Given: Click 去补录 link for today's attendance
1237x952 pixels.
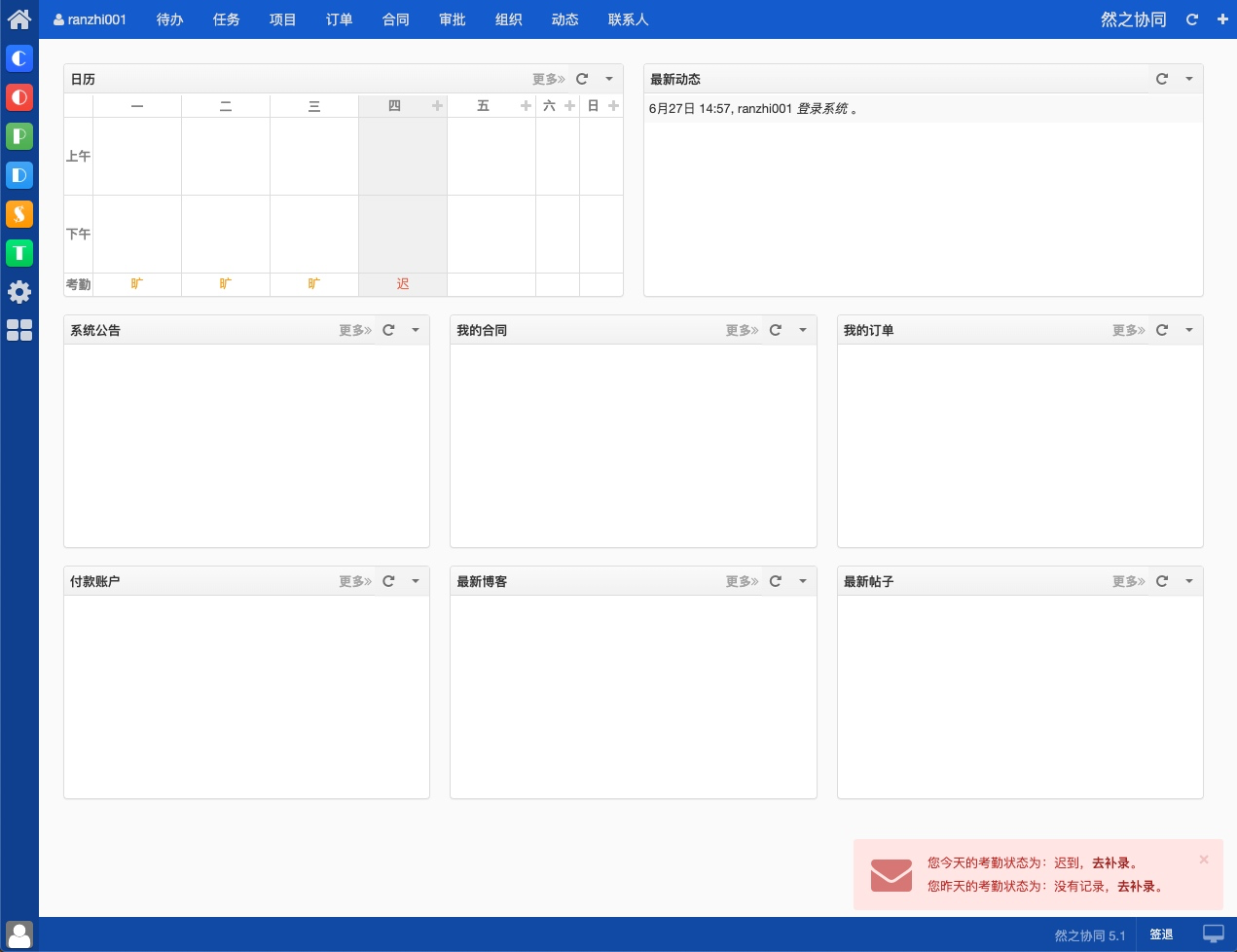Looking at the screenshot, I should [1110, 862].
